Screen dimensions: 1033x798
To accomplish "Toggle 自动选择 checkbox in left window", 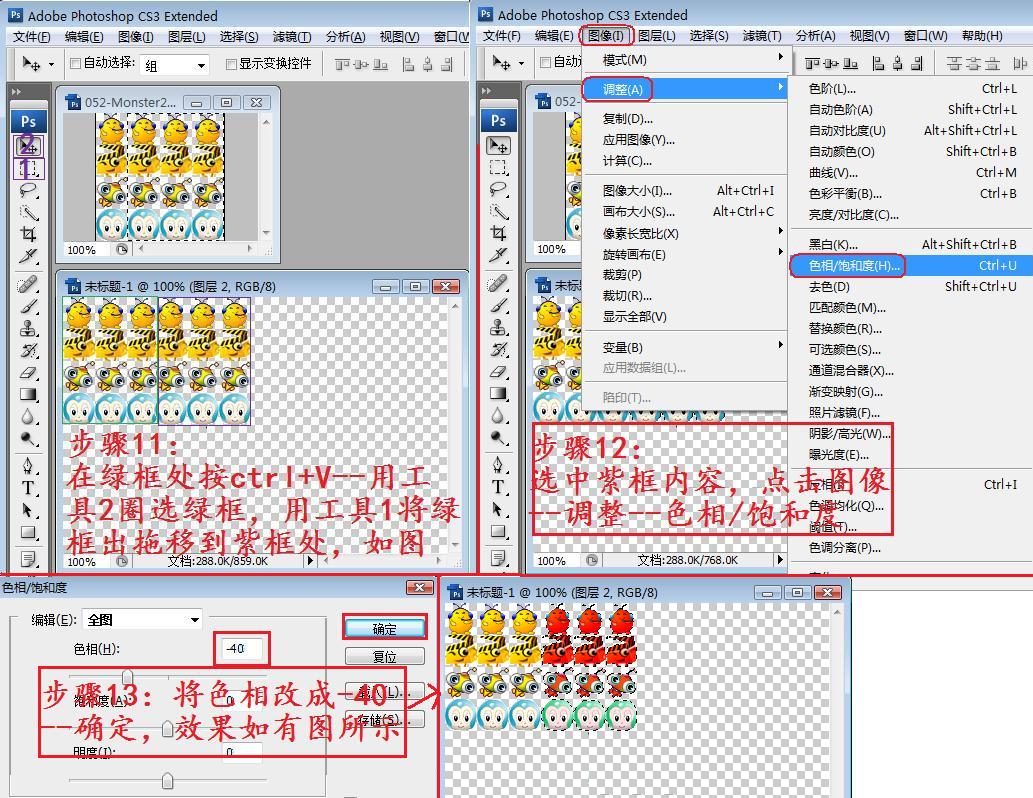I will [75, 63].
